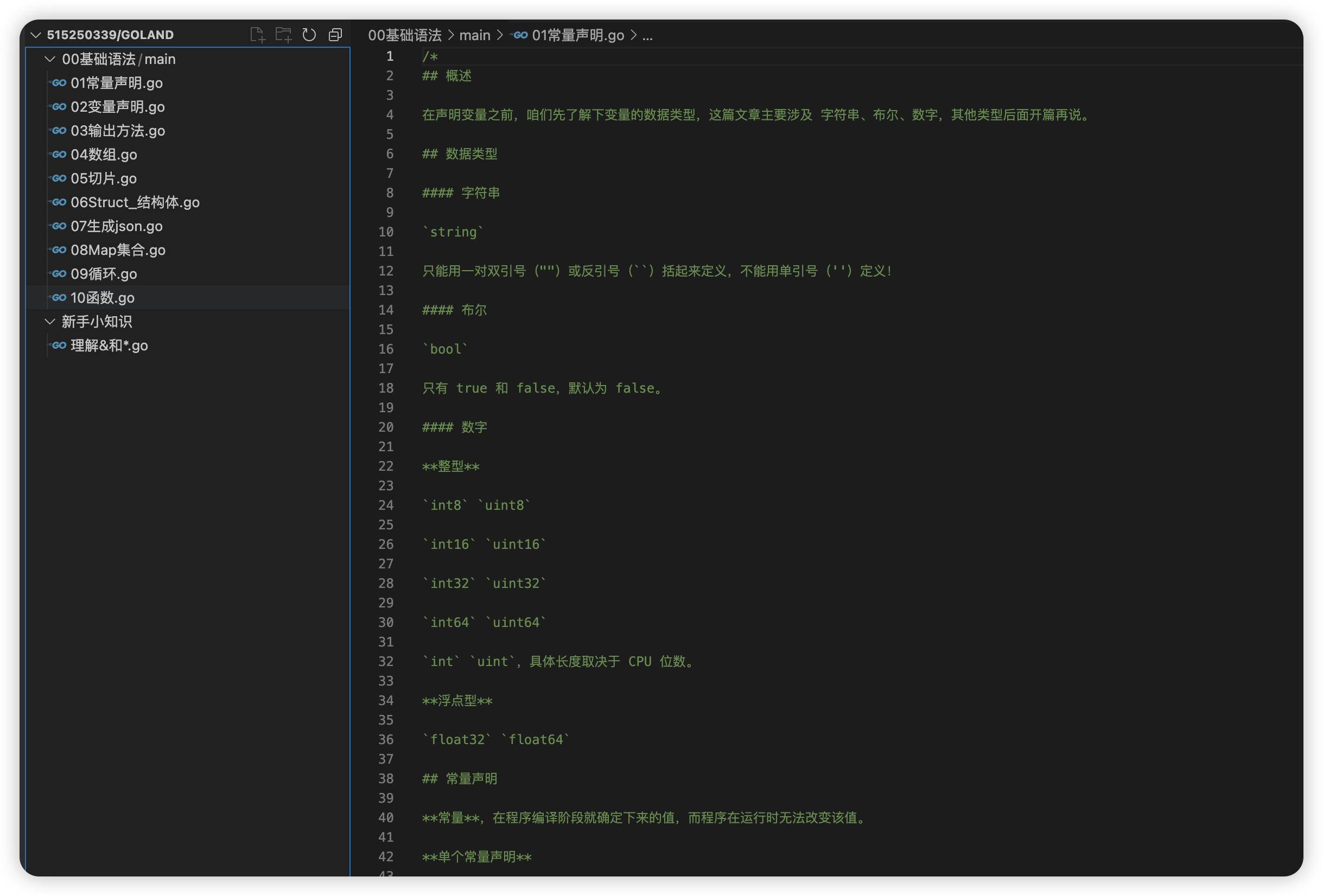1323x896 pixels.
Task: Collapse the 新手小知识 folder
Action: [50, 322]
